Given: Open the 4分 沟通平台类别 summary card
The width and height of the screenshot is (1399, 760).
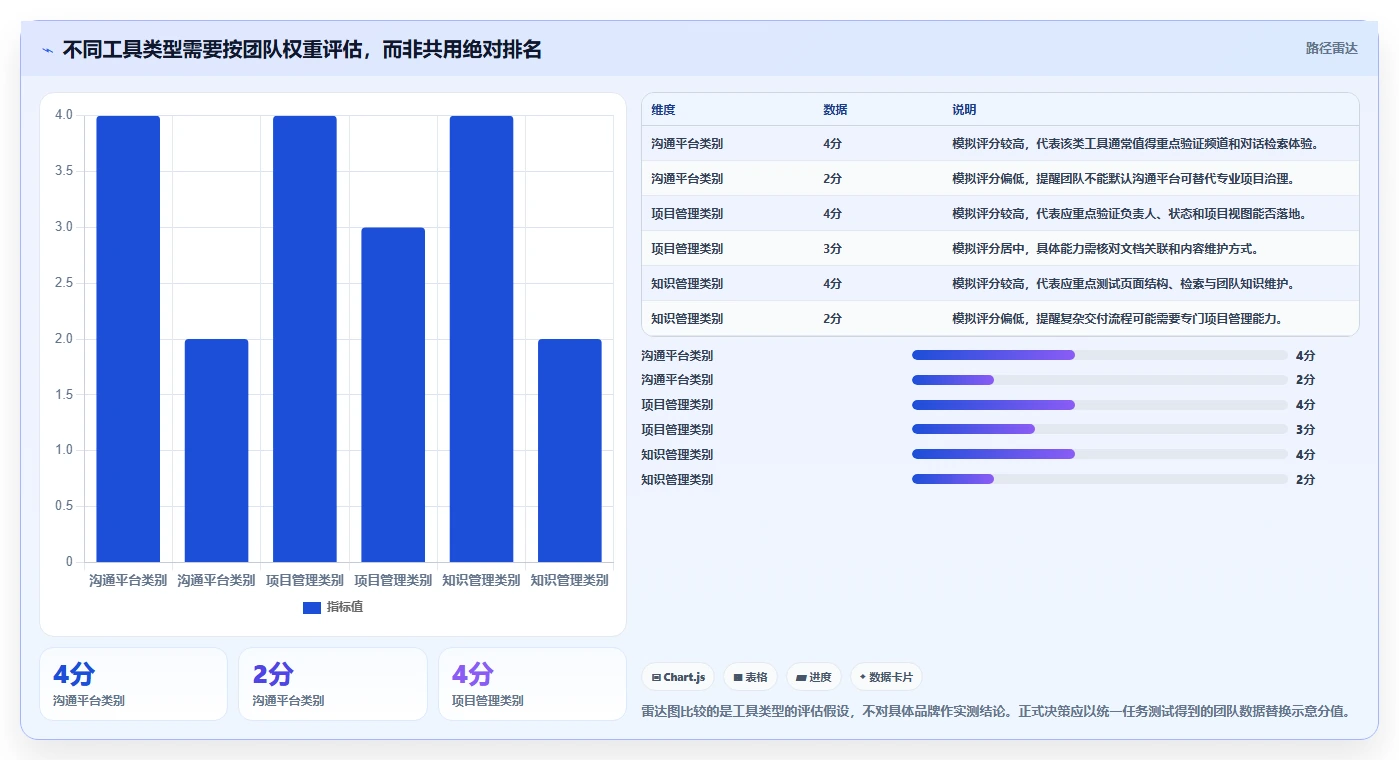Looking at the screenshot, I should point(134,684).
